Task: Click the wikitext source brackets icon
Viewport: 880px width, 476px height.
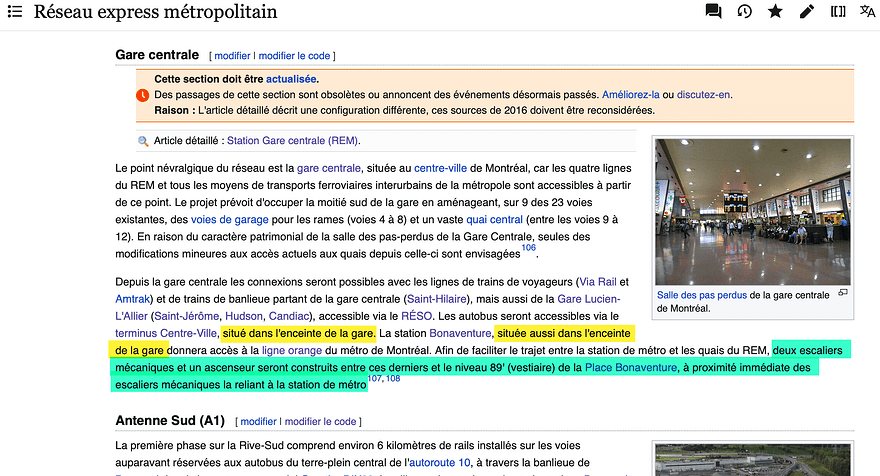Action: [837, 12]
